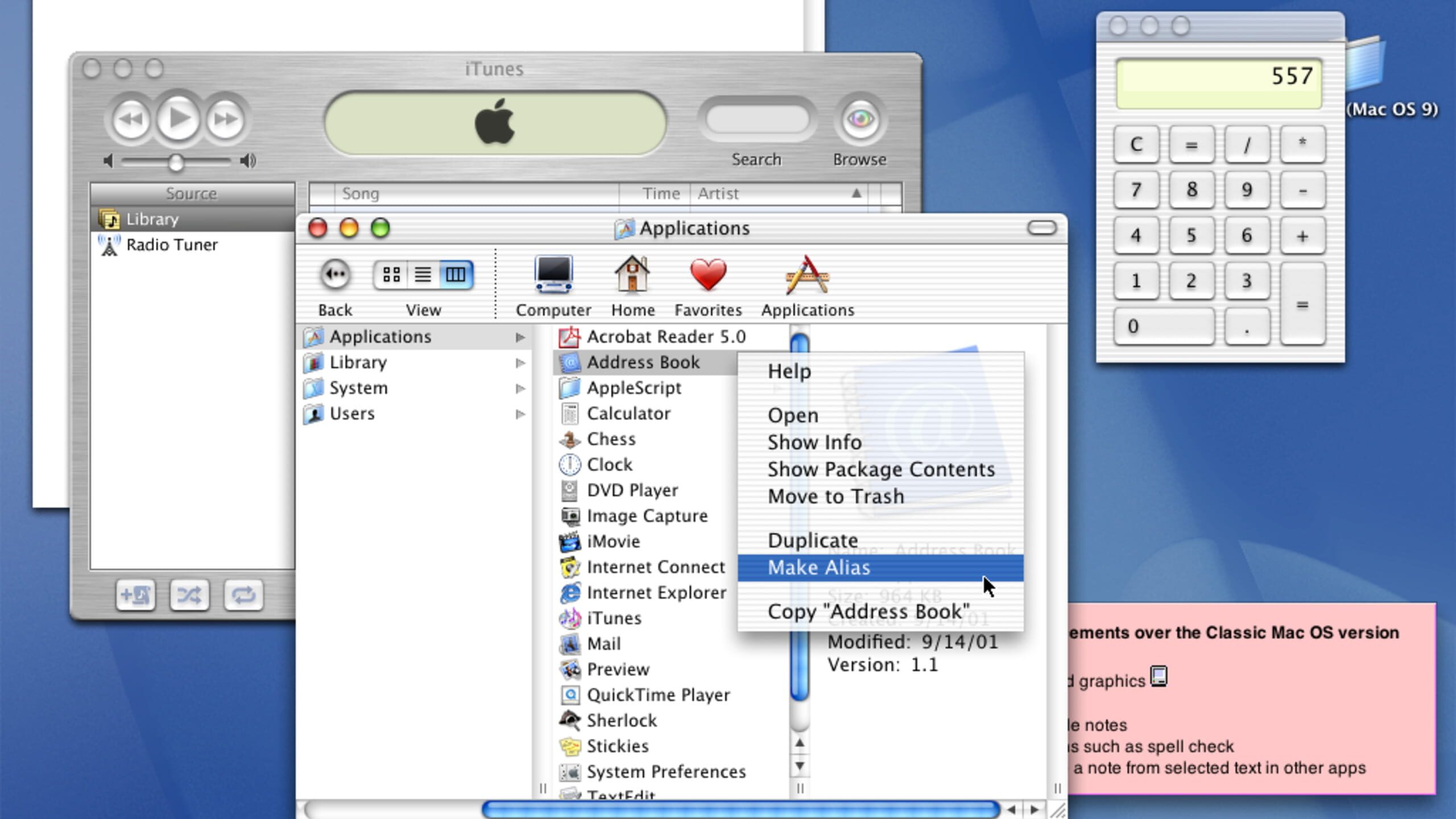Expand the Applications folder arrow

click(520, 337)
